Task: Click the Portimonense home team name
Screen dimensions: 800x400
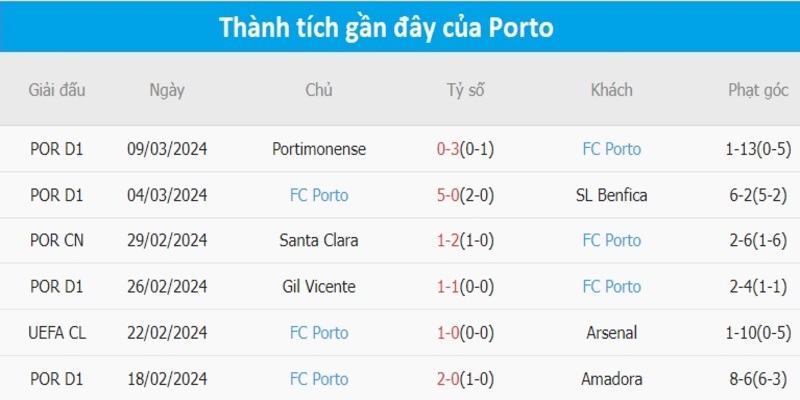Action: [319, 149]
